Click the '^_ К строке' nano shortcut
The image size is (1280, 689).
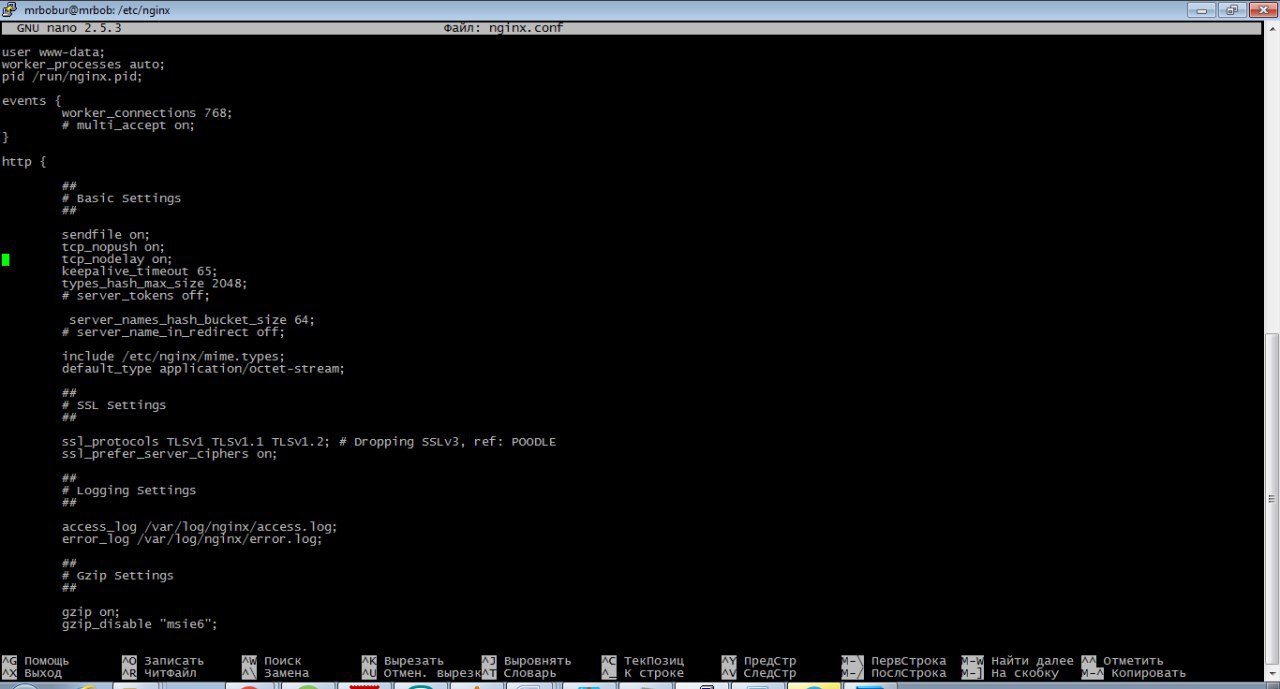pyautogui.click(x=643, y=672)
